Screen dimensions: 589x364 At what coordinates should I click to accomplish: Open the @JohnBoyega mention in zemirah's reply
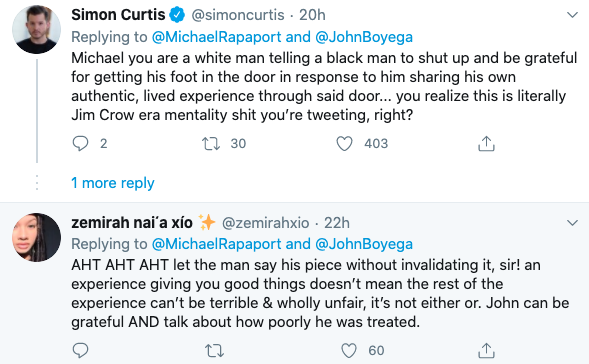pos(364,244)
